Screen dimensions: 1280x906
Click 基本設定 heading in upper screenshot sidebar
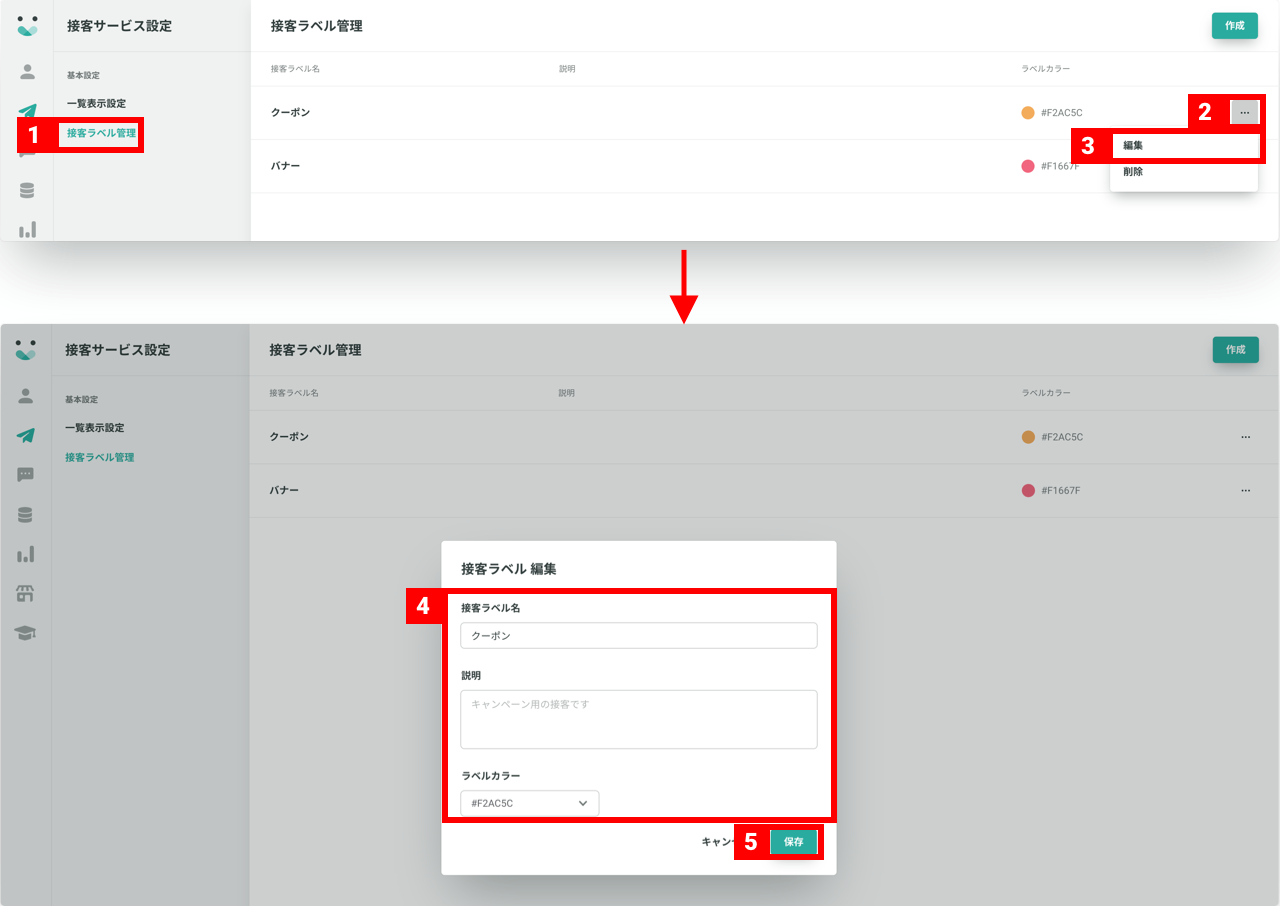pos(83,75)
